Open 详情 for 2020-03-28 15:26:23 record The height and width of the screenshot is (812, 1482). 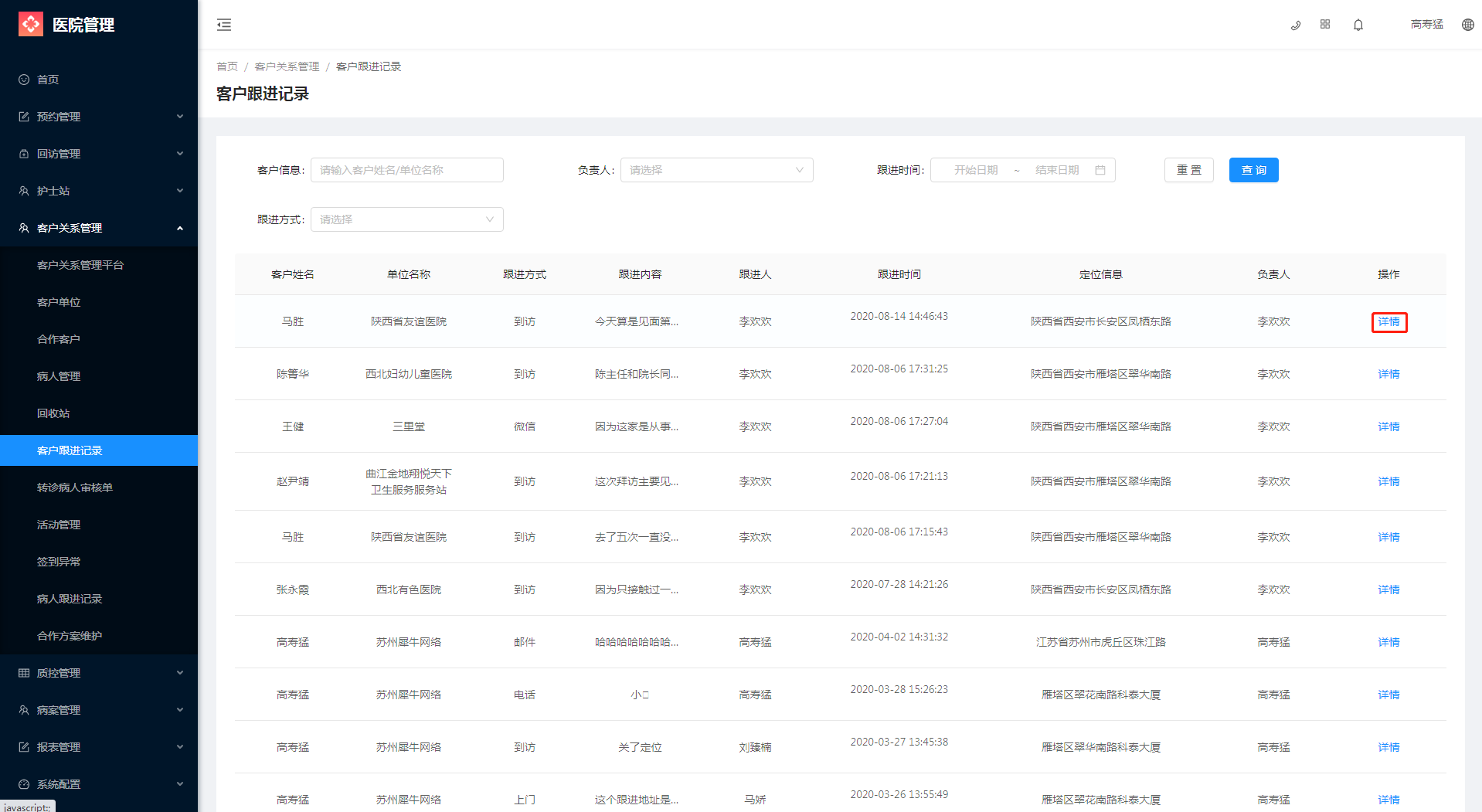click(x=1389, y=695)
